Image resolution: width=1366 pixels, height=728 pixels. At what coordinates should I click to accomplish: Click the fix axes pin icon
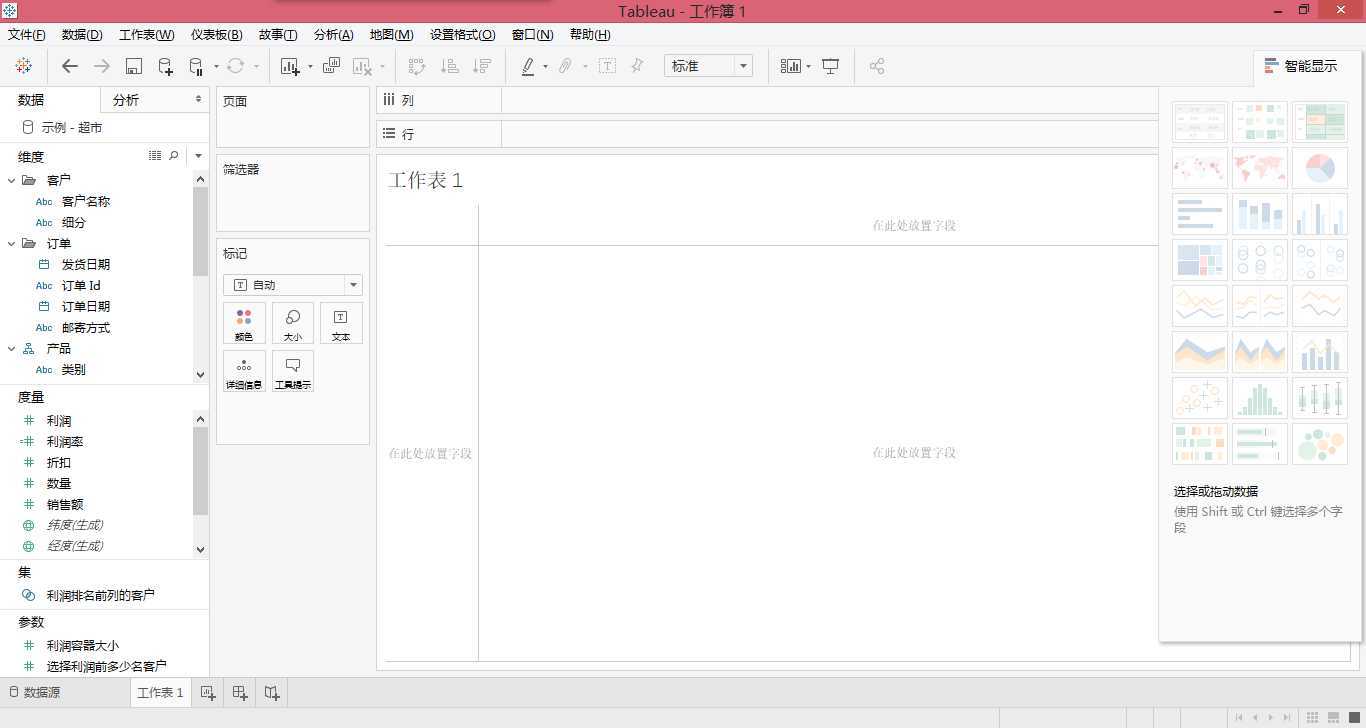(x=636, y=66)
